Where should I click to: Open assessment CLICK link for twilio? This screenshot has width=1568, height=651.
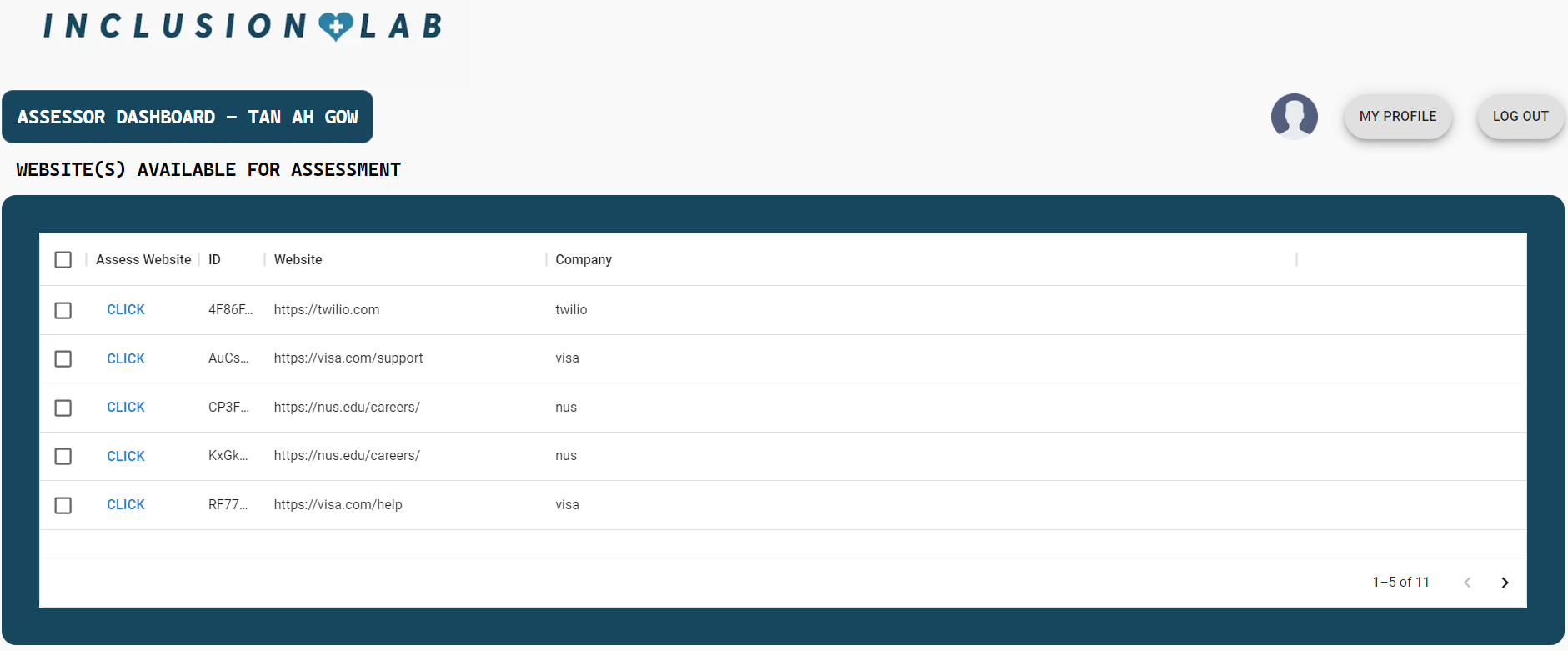coord(126,309)
